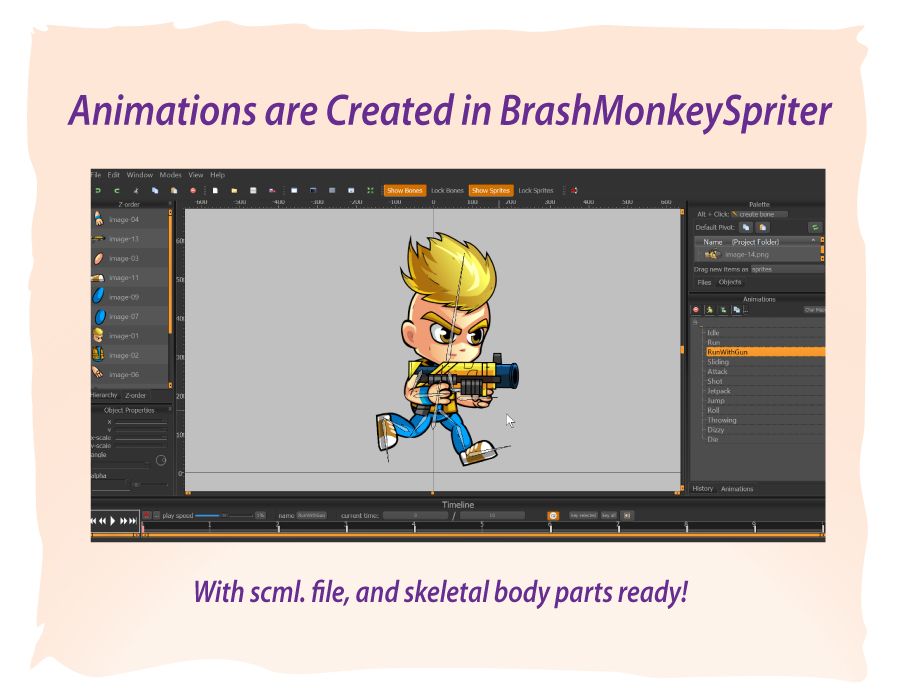The image size is (900, 700).
Task: Switch to the Animations tab at bottom right
Action: tap(737, 489)
